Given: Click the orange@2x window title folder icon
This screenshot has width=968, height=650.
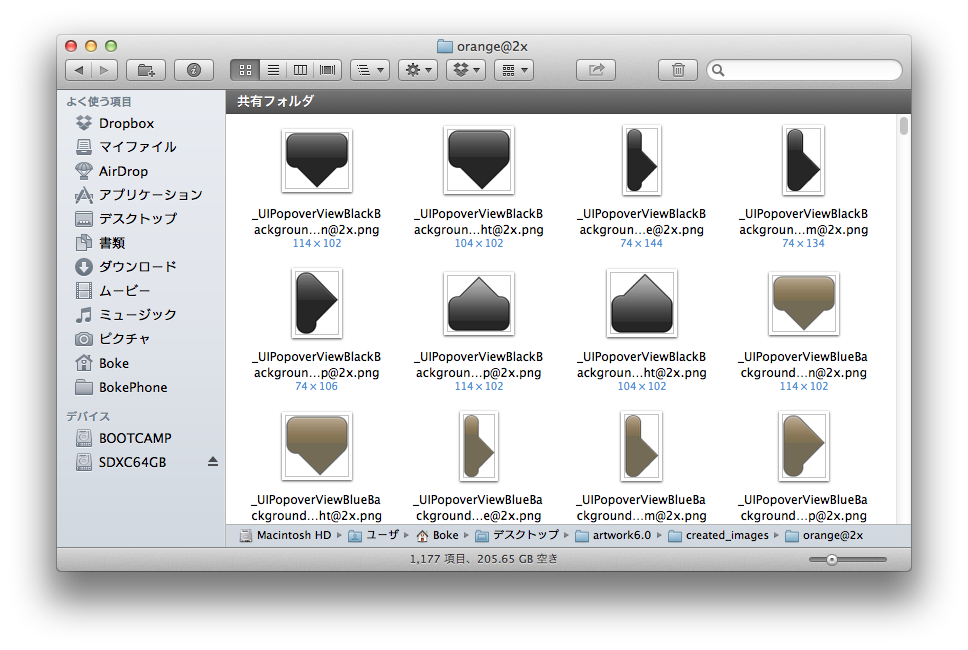Looking at the screenshot, I should pyautogui.click(x=444, y=46).
